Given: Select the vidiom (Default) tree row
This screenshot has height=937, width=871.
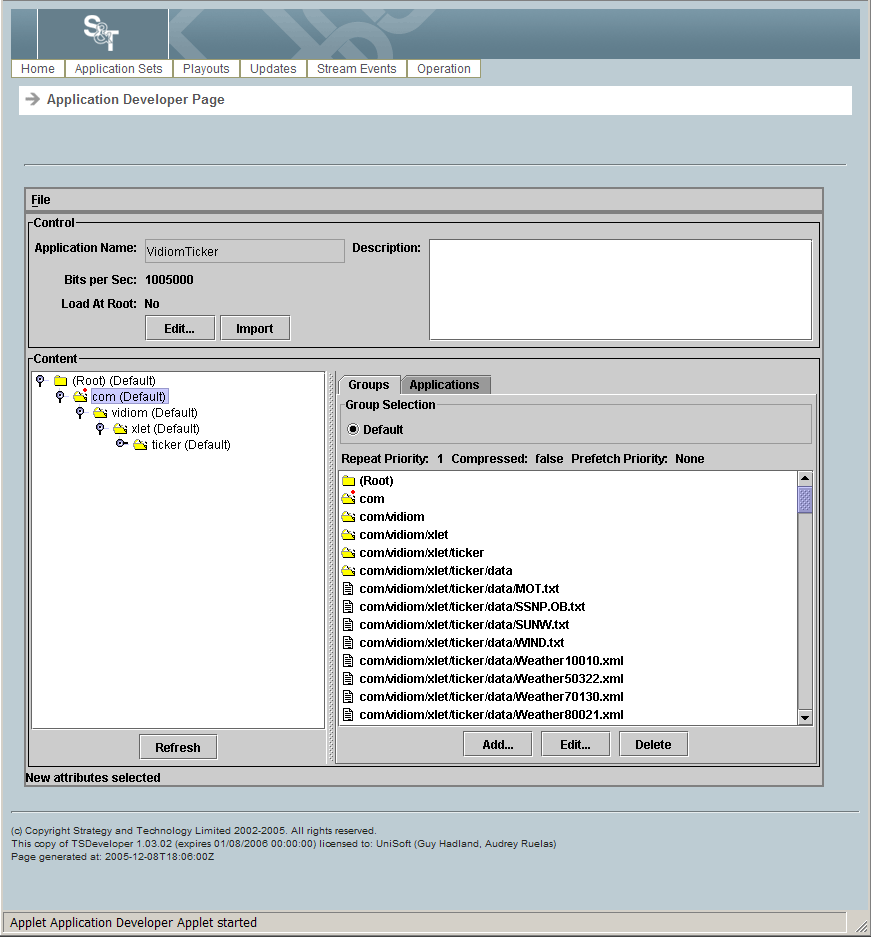Looking at the screenshot, I should pyautogui.click(x=154, y=413).
